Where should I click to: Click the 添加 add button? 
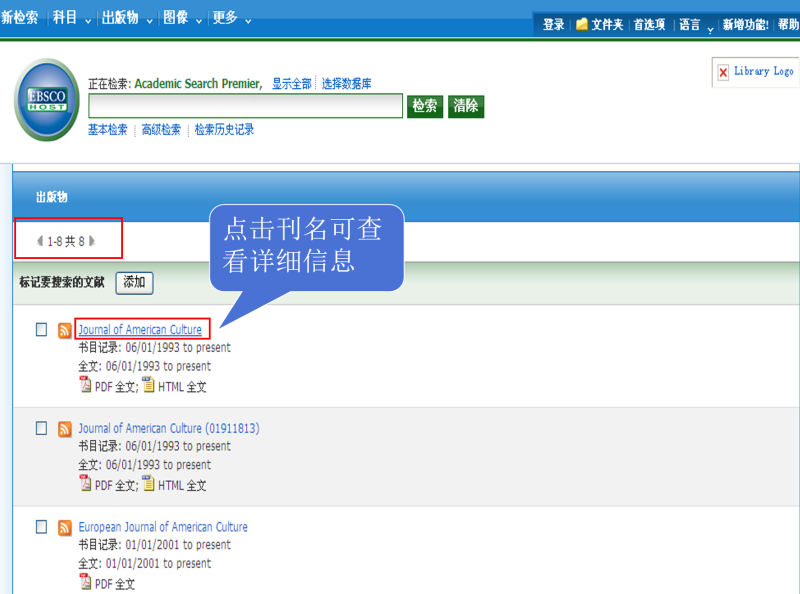click(x=134, y=283)
